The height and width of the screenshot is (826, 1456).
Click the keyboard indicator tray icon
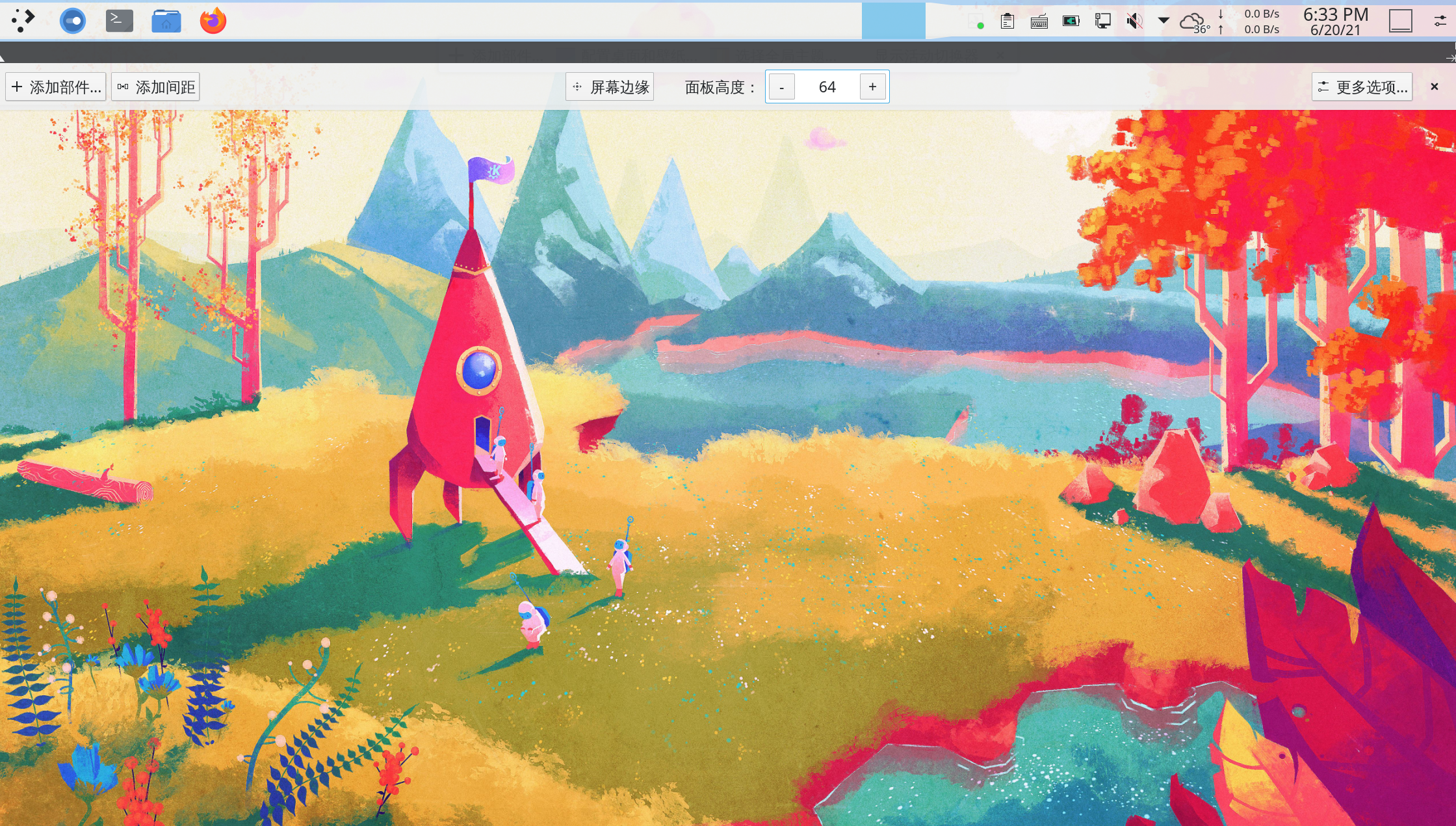1039,21
